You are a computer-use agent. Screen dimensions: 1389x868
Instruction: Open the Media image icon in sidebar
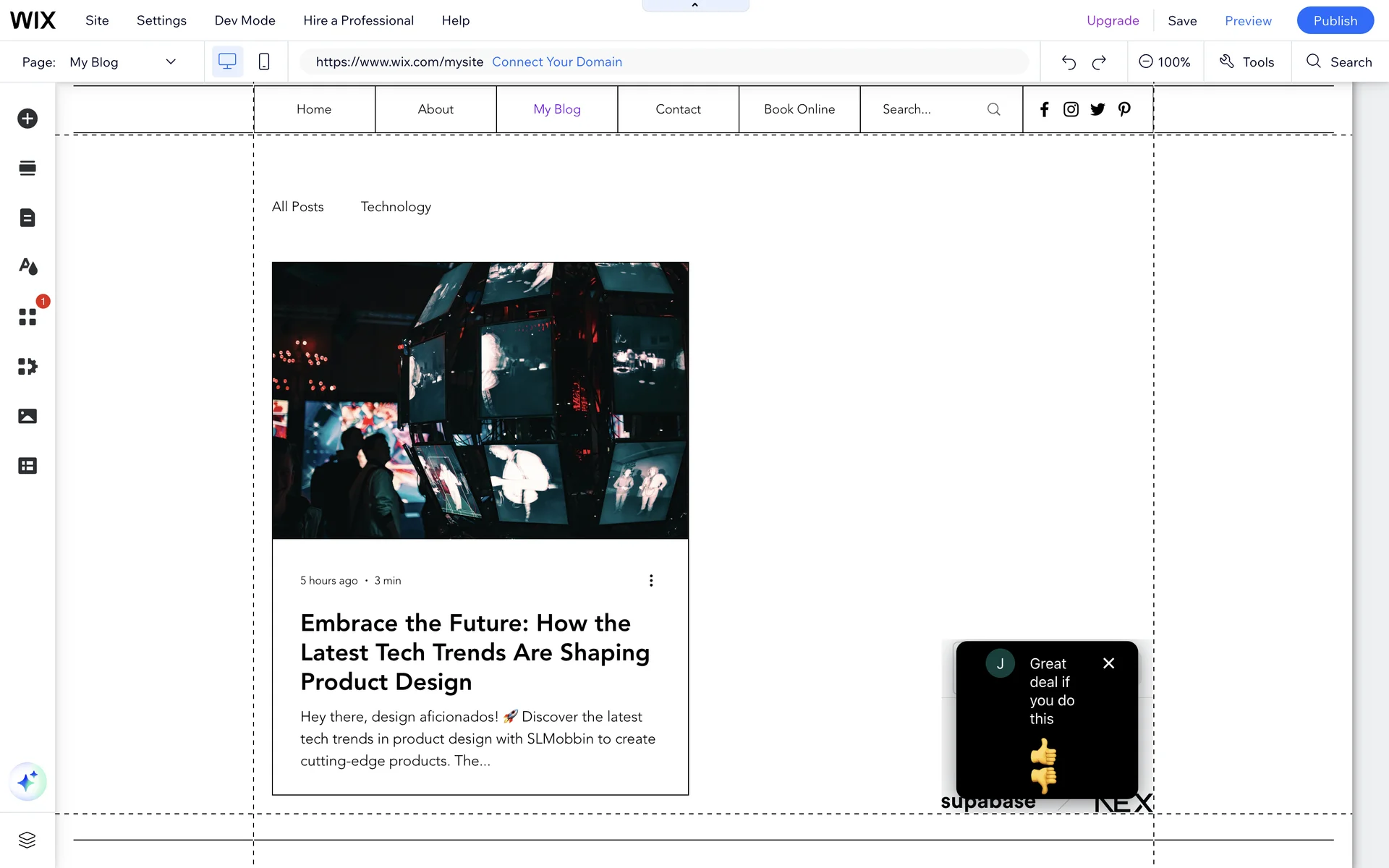pos(27,416)
